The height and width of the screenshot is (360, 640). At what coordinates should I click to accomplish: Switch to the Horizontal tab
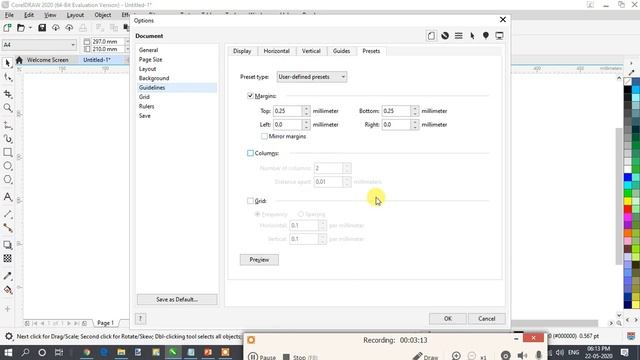click(276, 51)
